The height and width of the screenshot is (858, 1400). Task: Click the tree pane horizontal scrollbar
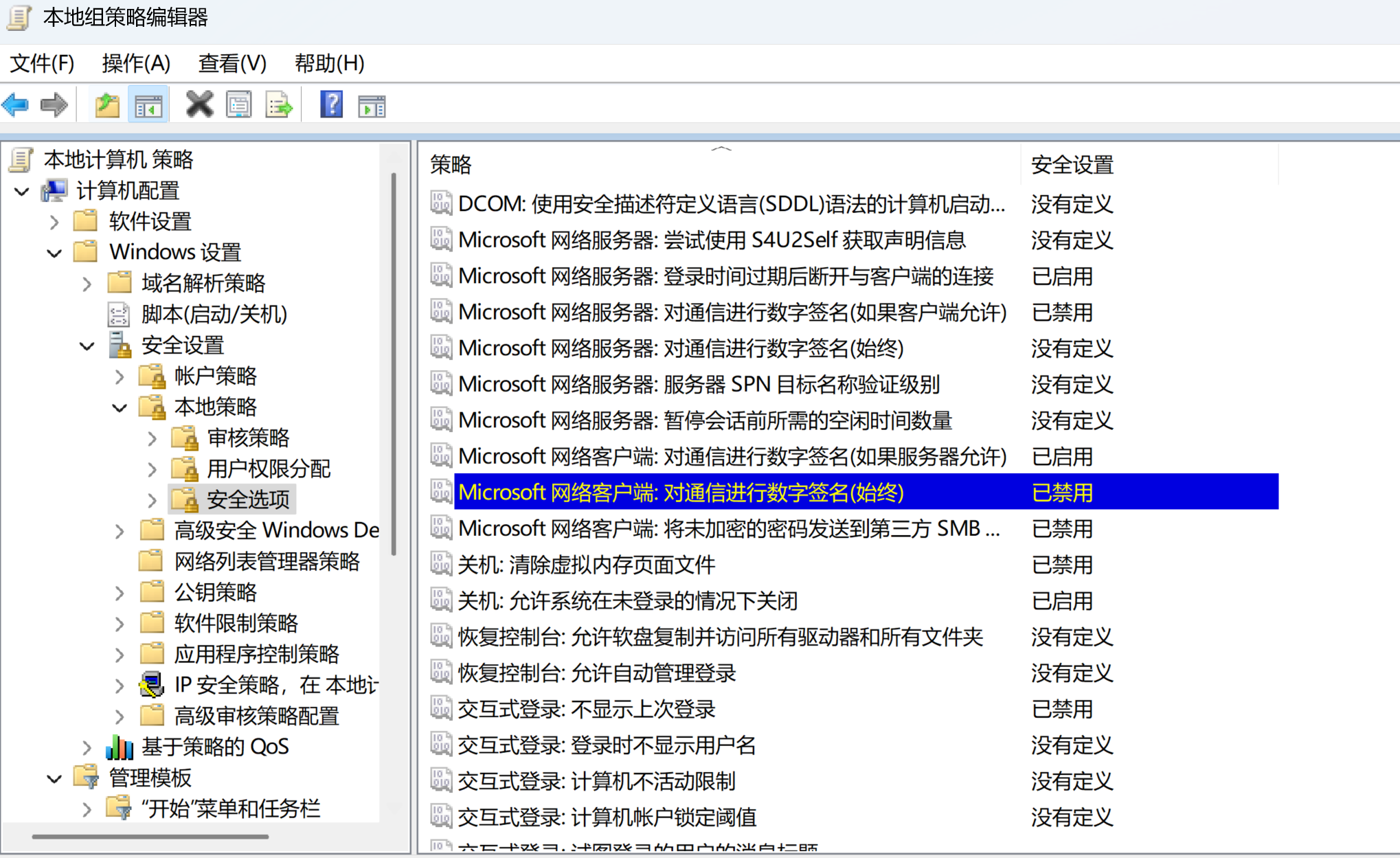point(150,836)
